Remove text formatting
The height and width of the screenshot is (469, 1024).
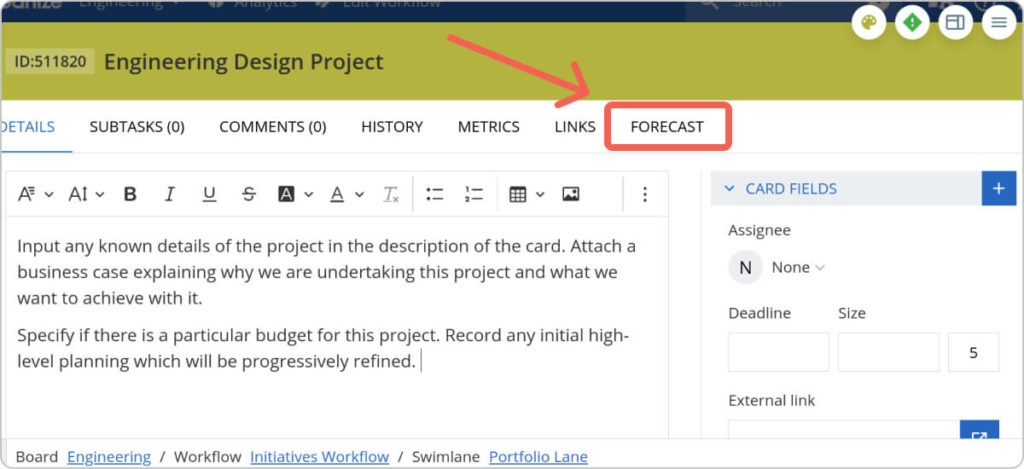click(x=391, y=194)
